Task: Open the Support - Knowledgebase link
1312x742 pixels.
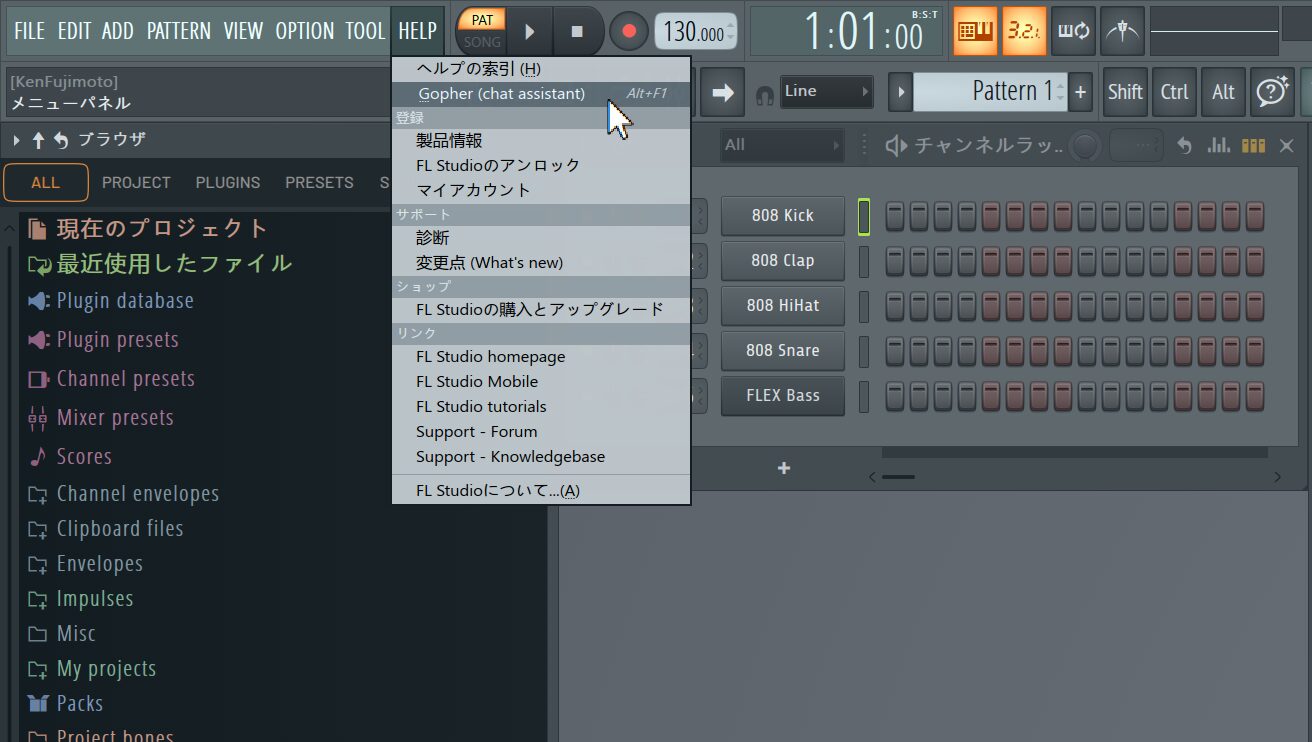Action: pyautogui.click(x=541, y=457)
